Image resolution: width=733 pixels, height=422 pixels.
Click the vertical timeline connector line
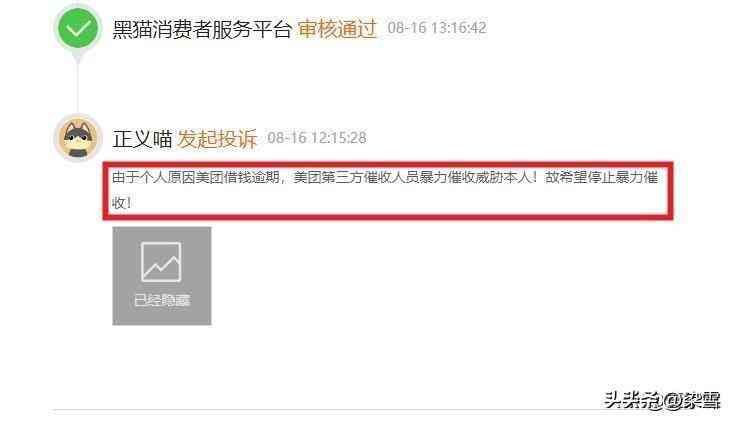[x=78, y=88]
